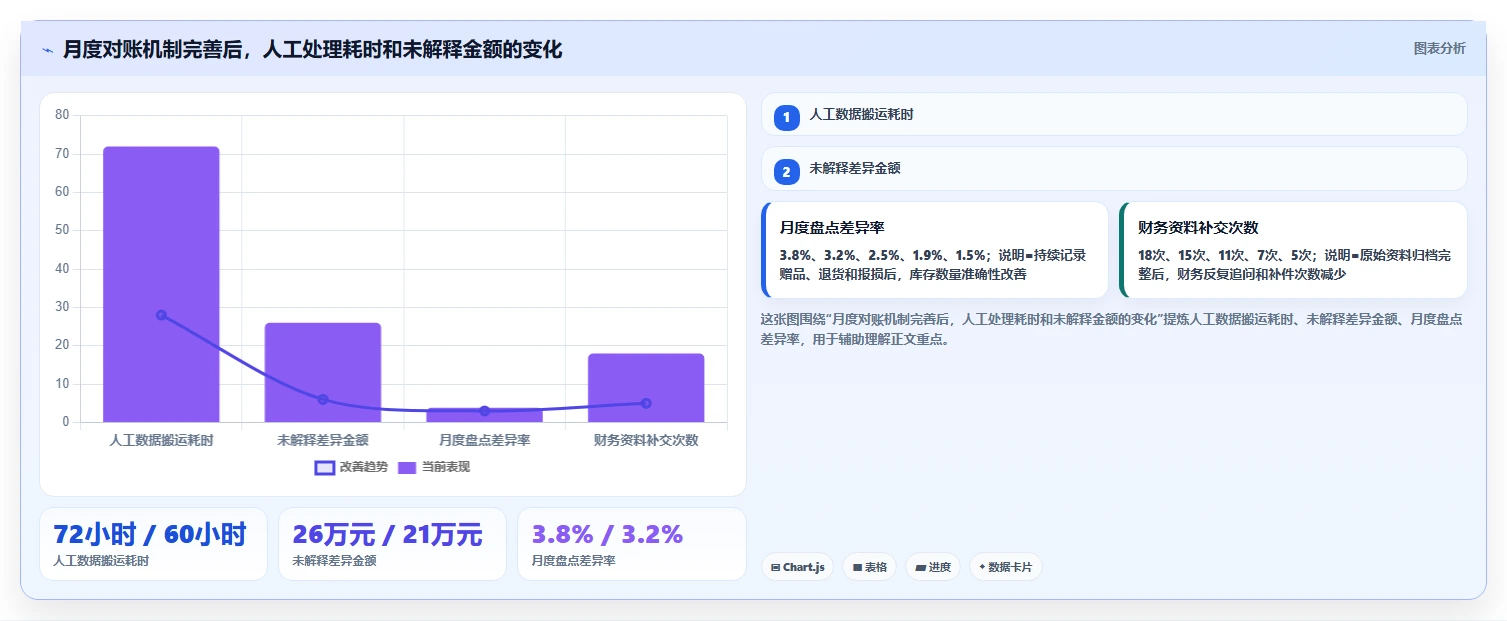Click trend line point above 人工数据搬运耗时
The width and height of the screenshot is (1507, 621).
tap(161, 315)
